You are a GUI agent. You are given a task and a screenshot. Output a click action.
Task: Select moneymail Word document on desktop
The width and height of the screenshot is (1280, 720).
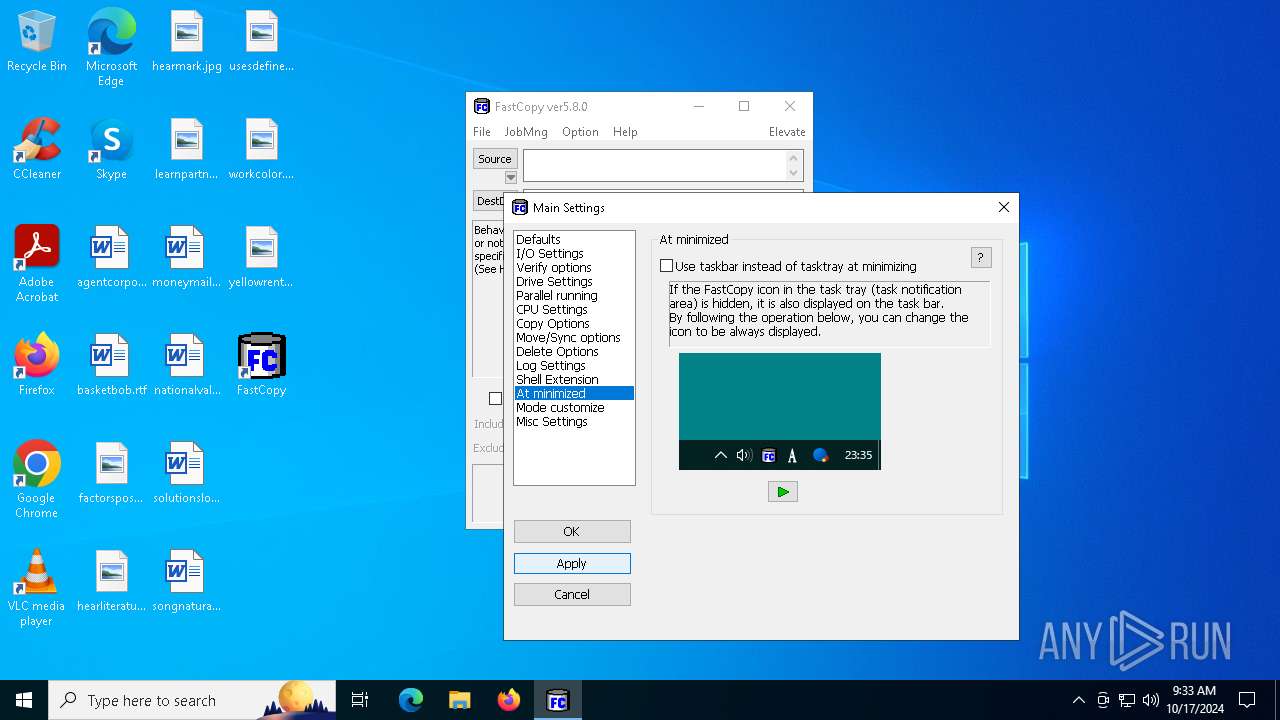tap(187, 258)
